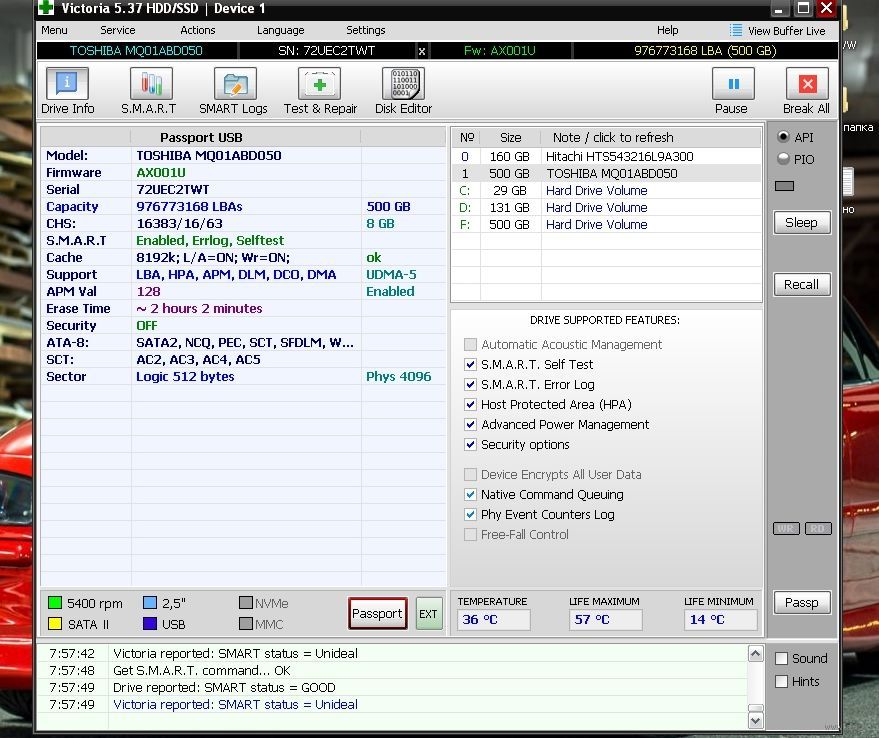
Task: Click the View Buffer Live icon
Action: click(736, 30)
